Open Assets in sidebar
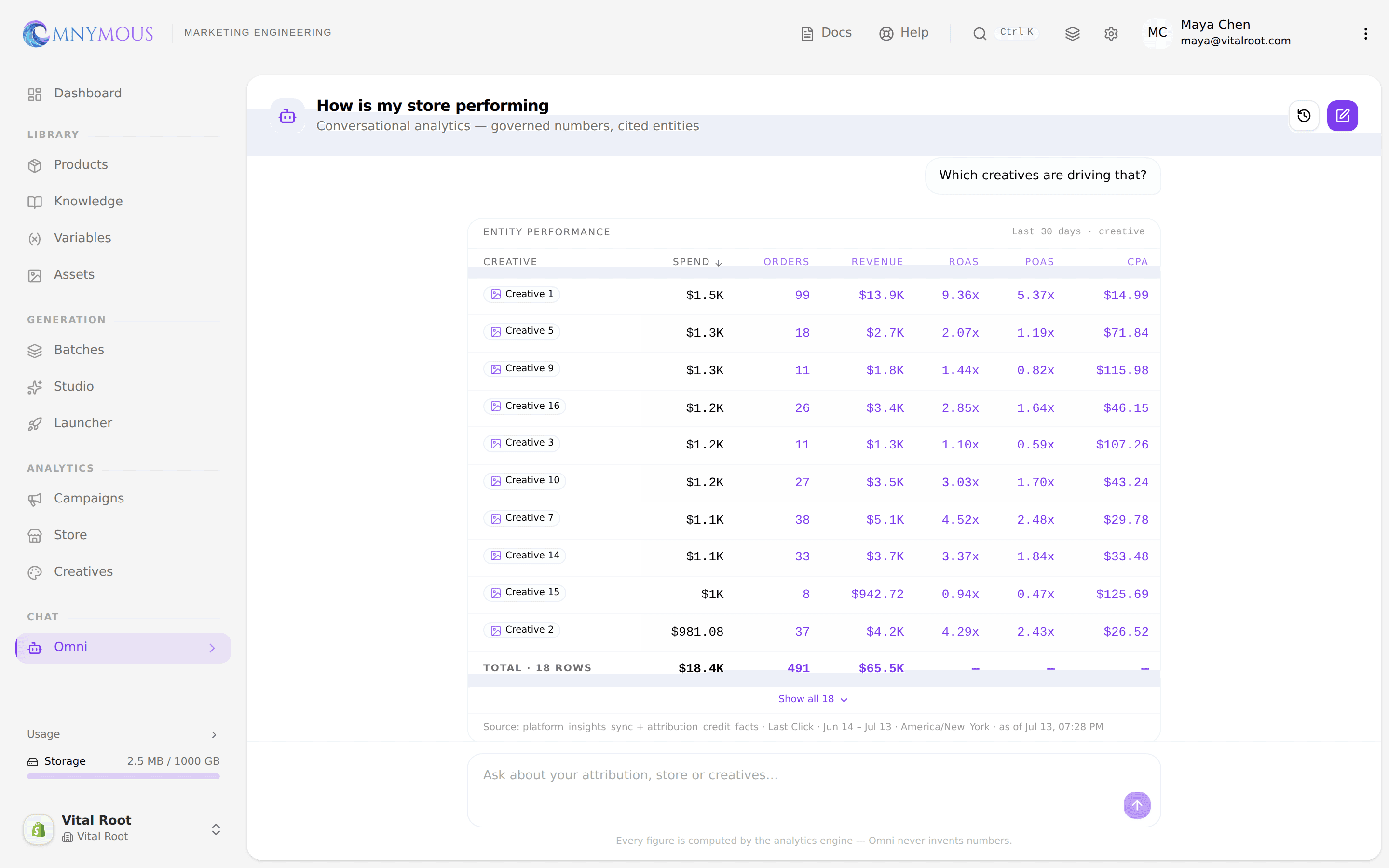The height and width of the screenshot is (868, 1389). coord(123,275)
